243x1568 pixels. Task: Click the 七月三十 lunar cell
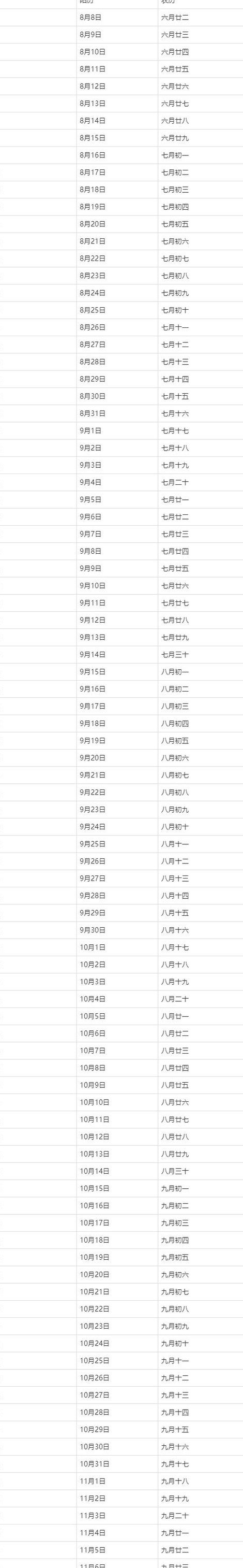[x=201, y=654]
